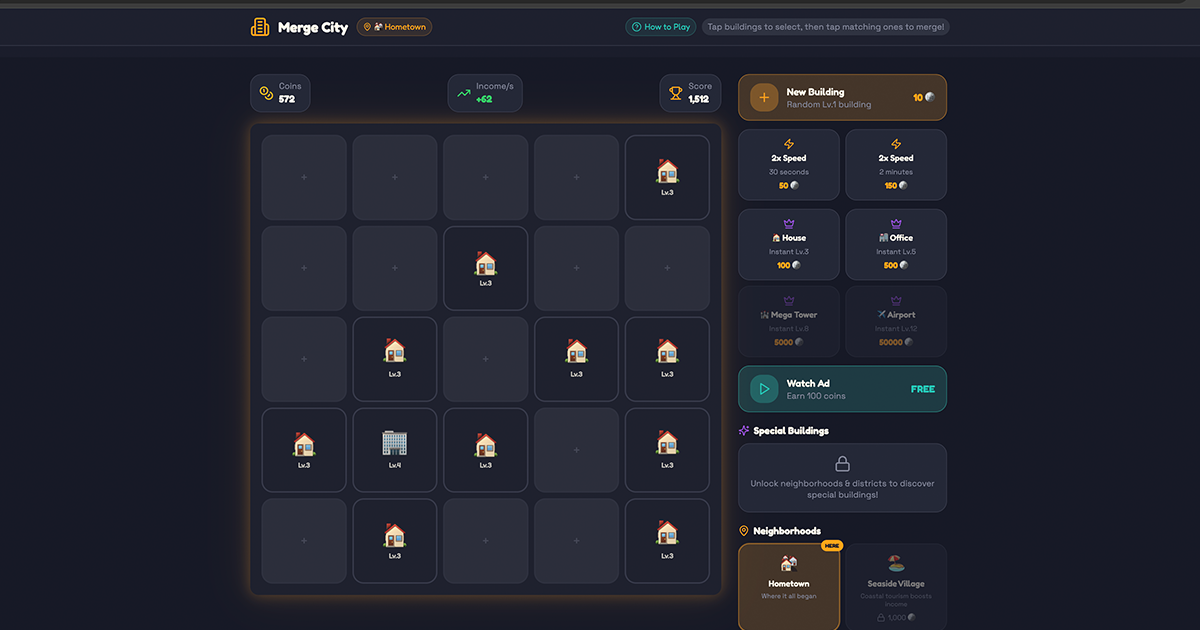Click the Merge City logo icon
This screenshot has height=630, width=1200.
(x=259, y=27)
